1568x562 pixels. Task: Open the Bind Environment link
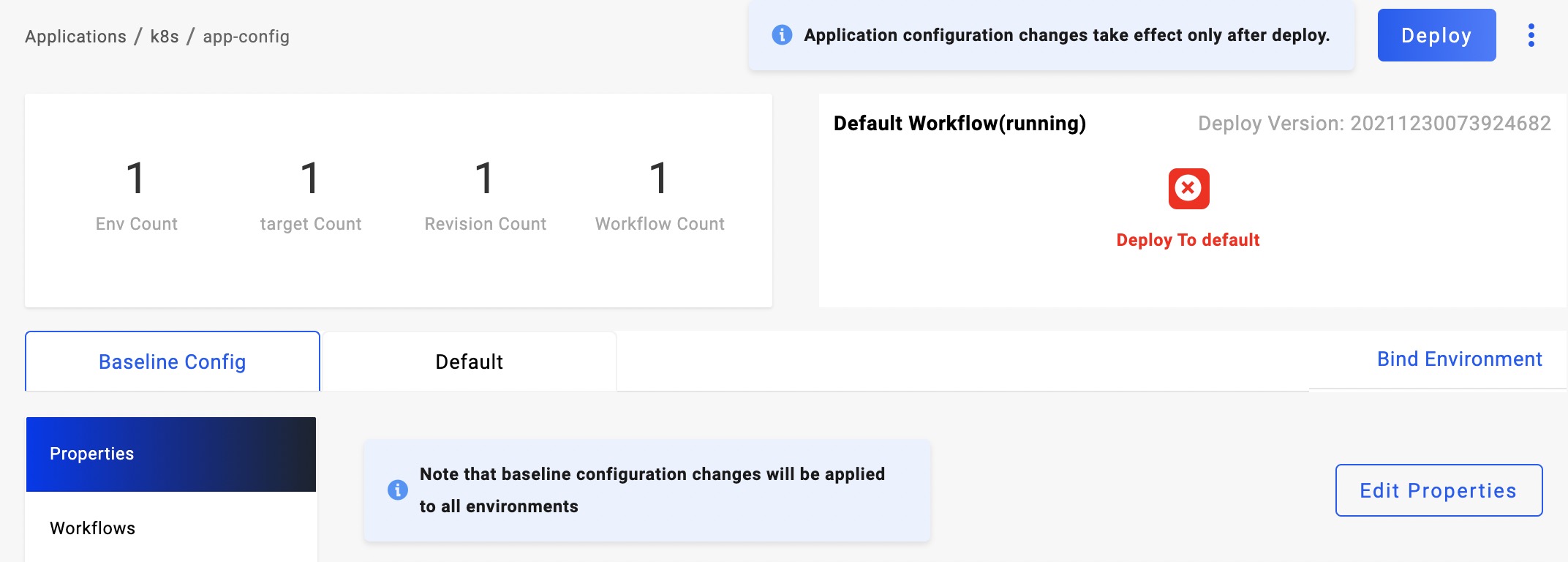1459,359
